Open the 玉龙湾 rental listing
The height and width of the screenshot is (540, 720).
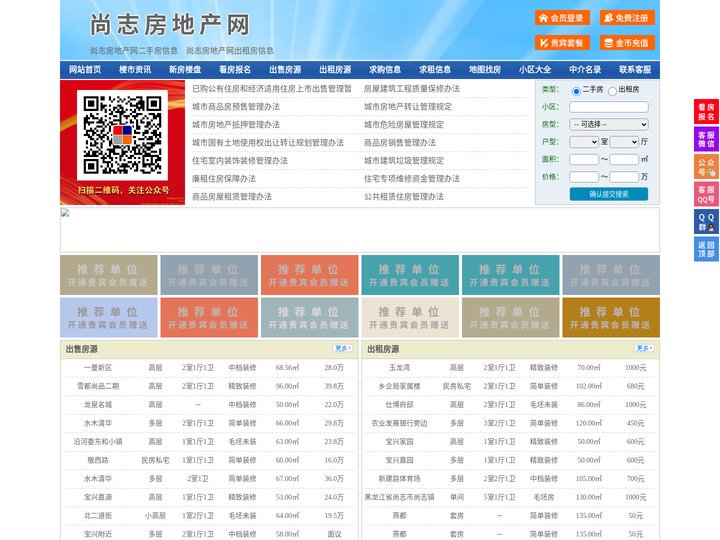(x=399, y=368)
